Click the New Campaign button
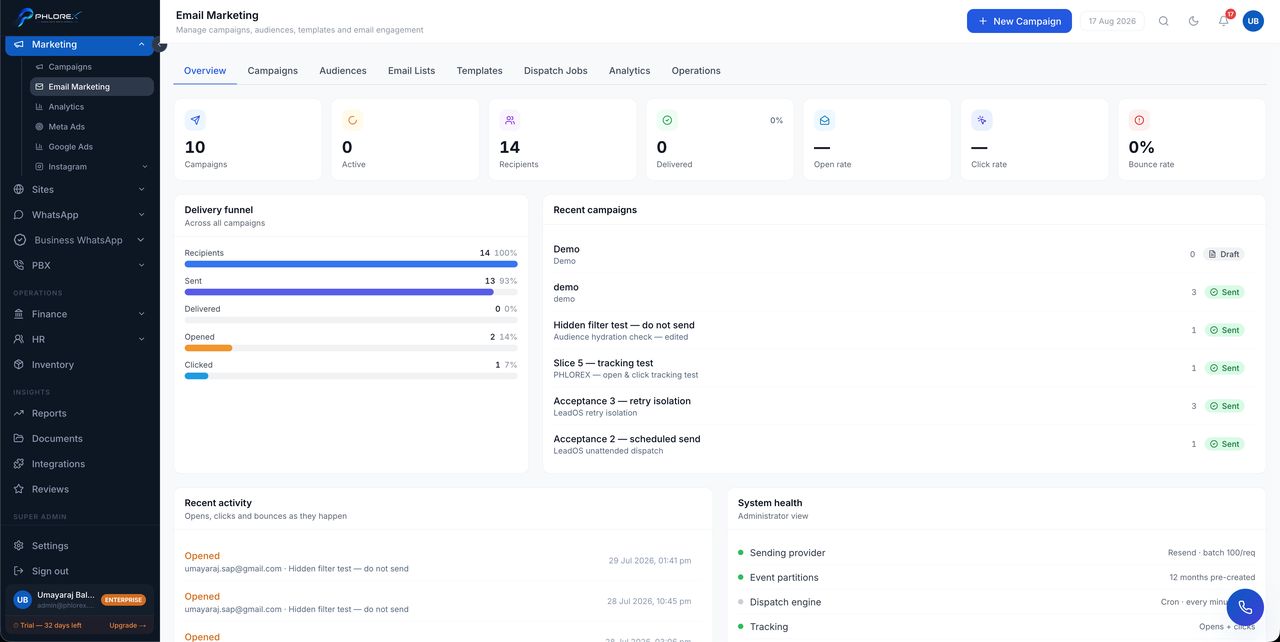1280x642 pixels. click(x=1019, y=21)
